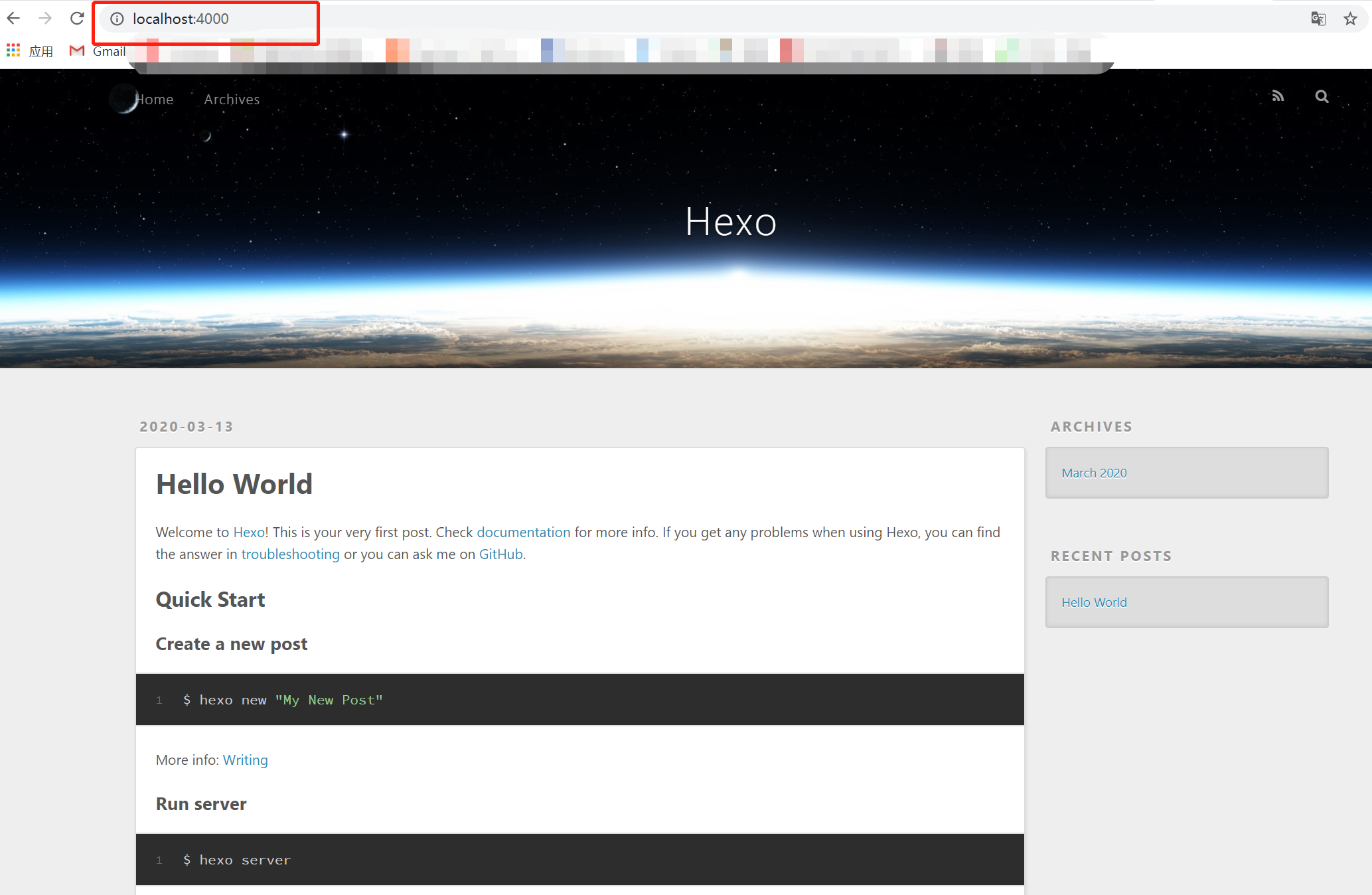Open Hello World under Recent Posts
The image size is (1372, 895).
pos(1094,602)
